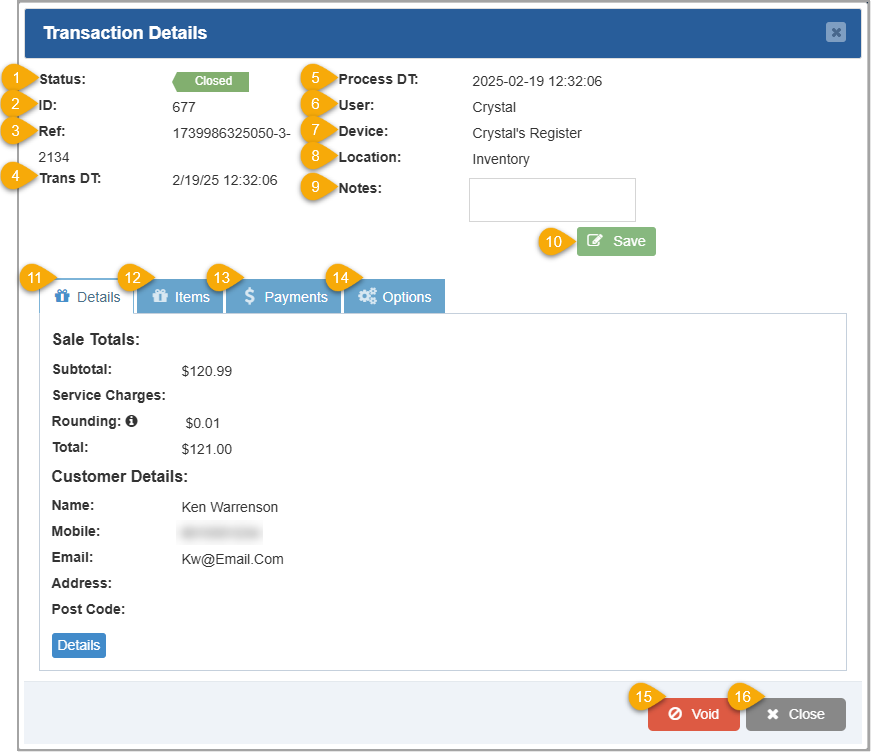This screenshot has width=872, height=753.
Task: Save the transaction note
Action: coord(616,241)
